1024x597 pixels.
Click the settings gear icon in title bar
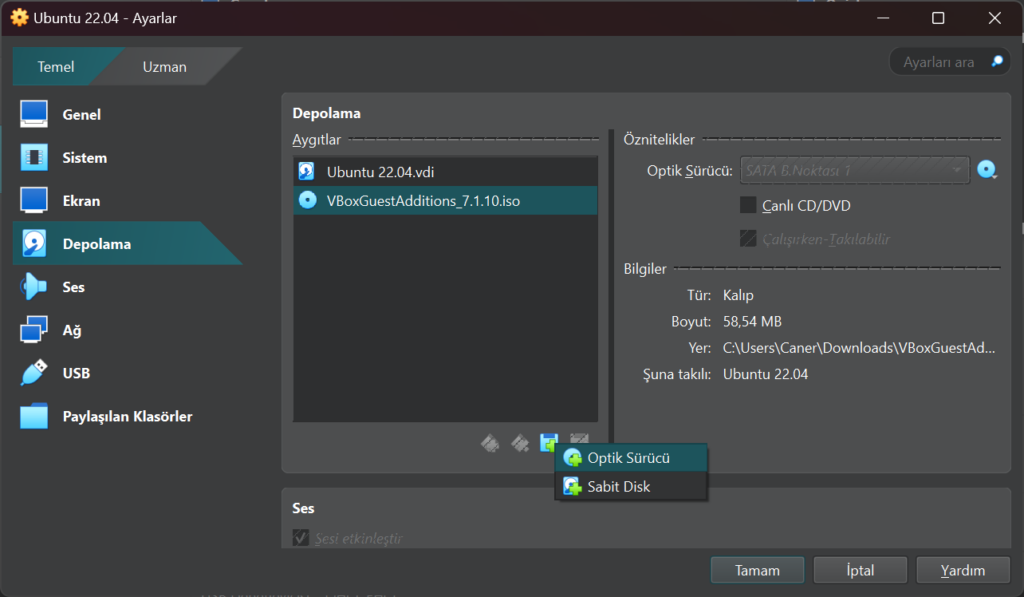coord(20,18)
